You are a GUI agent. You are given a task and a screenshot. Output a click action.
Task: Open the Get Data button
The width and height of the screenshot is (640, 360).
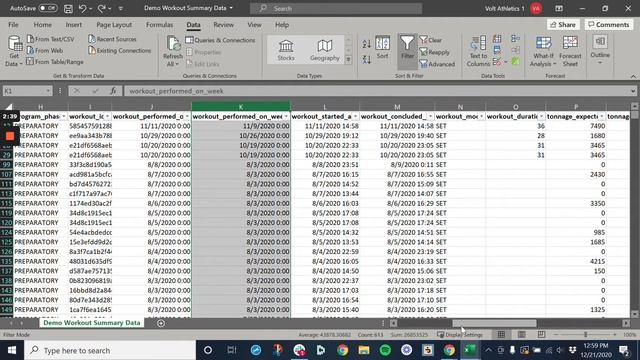click(x=14, y=51)
